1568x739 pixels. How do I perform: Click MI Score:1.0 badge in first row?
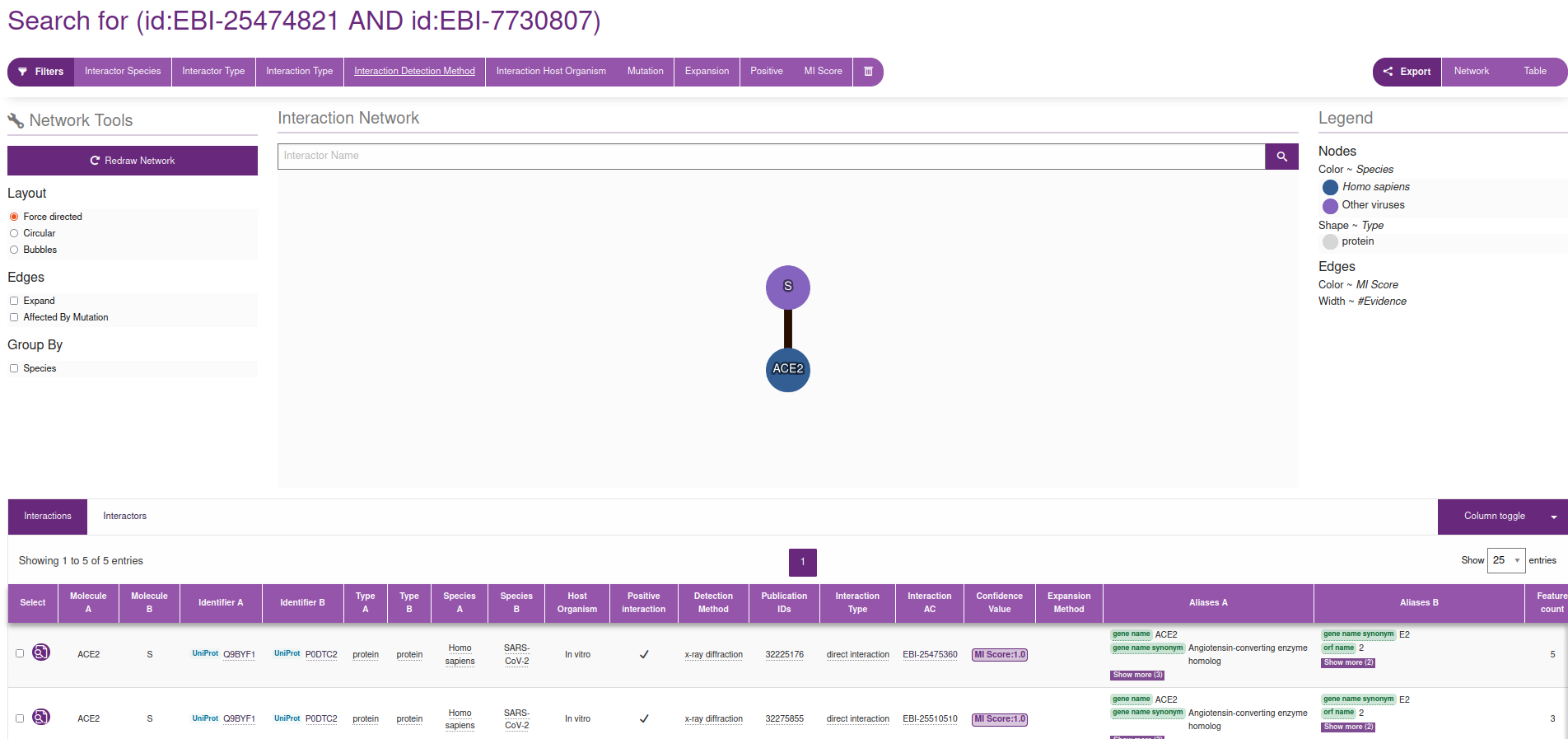click(999, 655)
